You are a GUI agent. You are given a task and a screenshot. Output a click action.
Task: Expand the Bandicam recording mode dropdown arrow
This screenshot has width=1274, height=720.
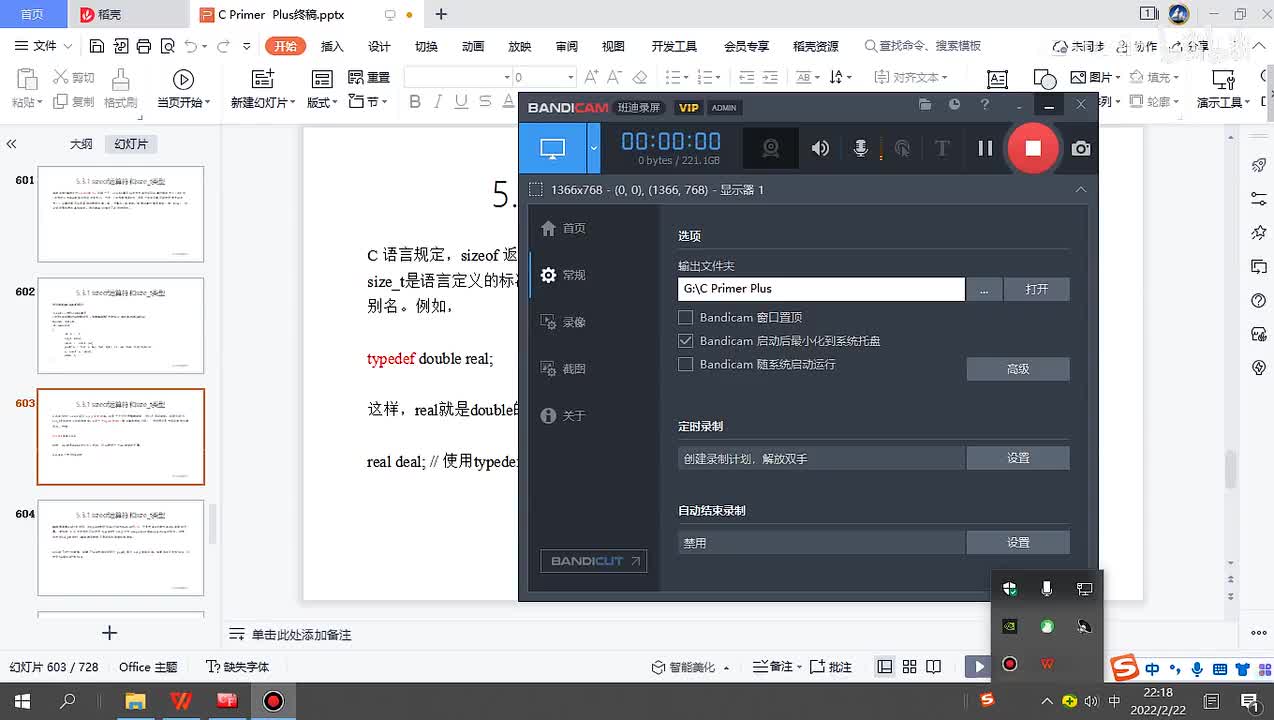(593, 148)
